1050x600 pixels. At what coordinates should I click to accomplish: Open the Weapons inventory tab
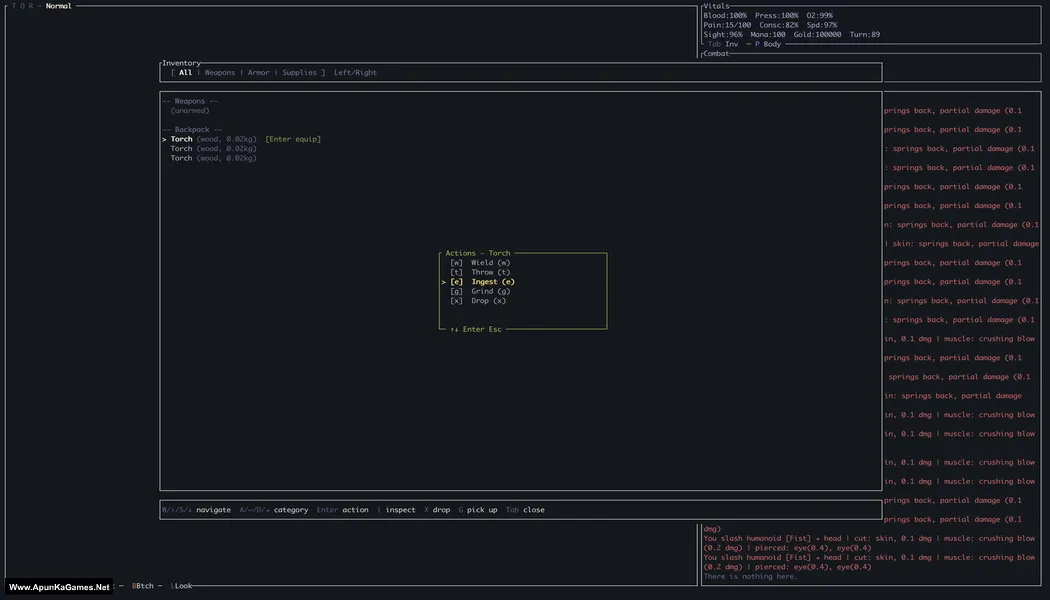pos(220,73)
